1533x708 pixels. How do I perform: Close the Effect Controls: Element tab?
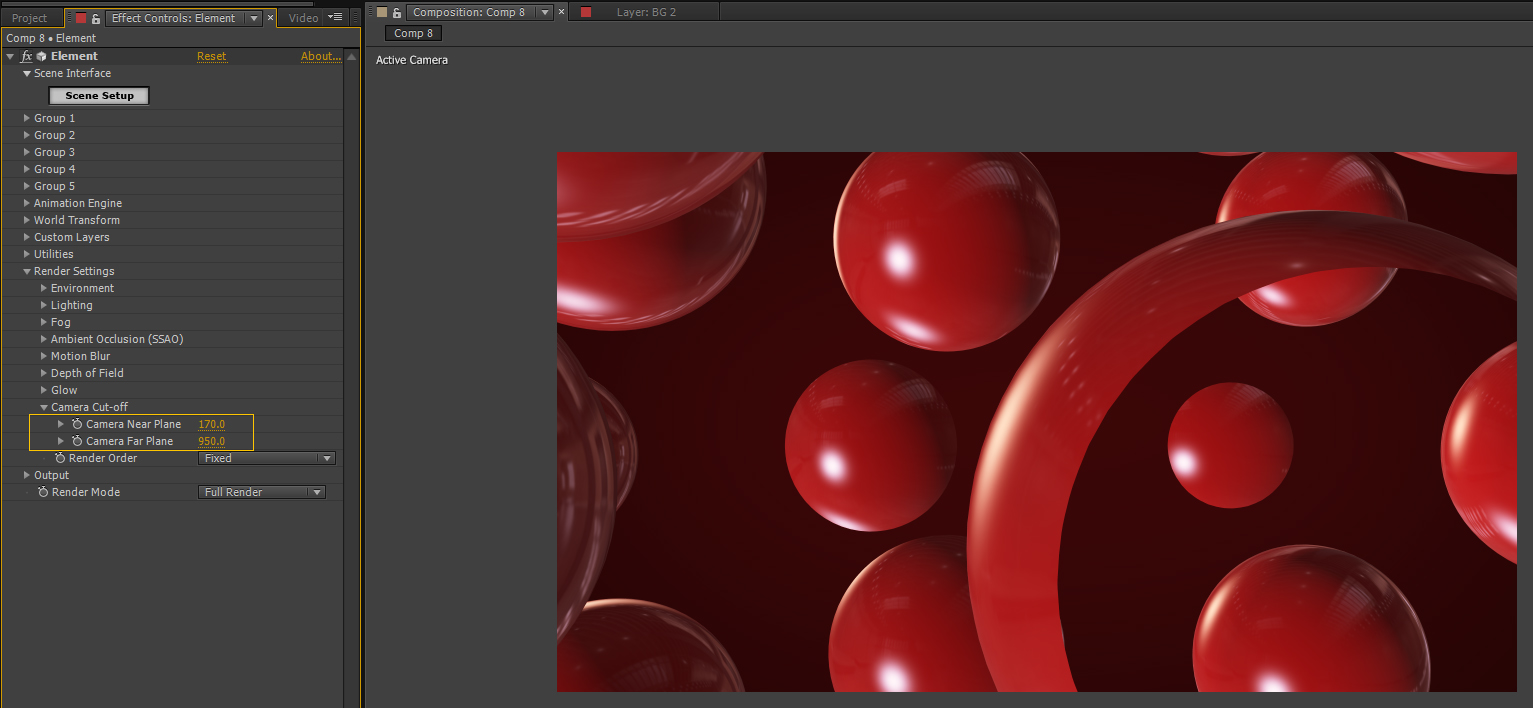pos(270,18)
